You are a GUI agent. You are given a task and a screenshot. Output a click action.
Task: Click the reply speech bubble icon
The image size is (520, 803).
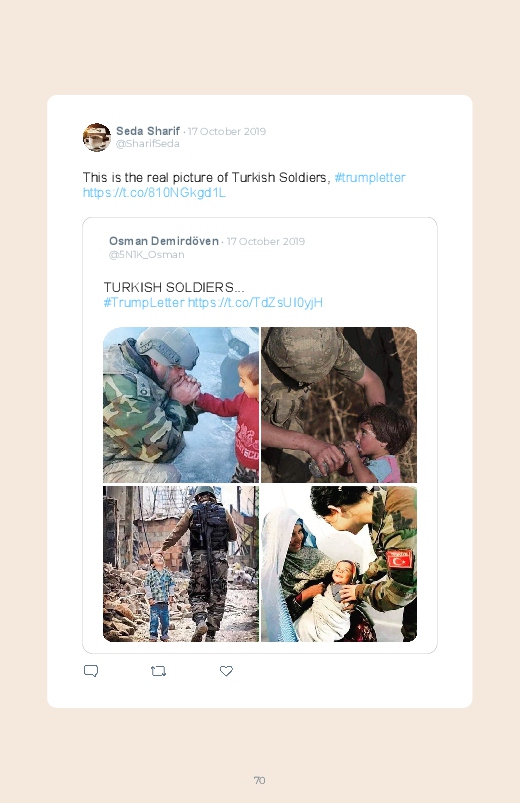pos(91,671)
